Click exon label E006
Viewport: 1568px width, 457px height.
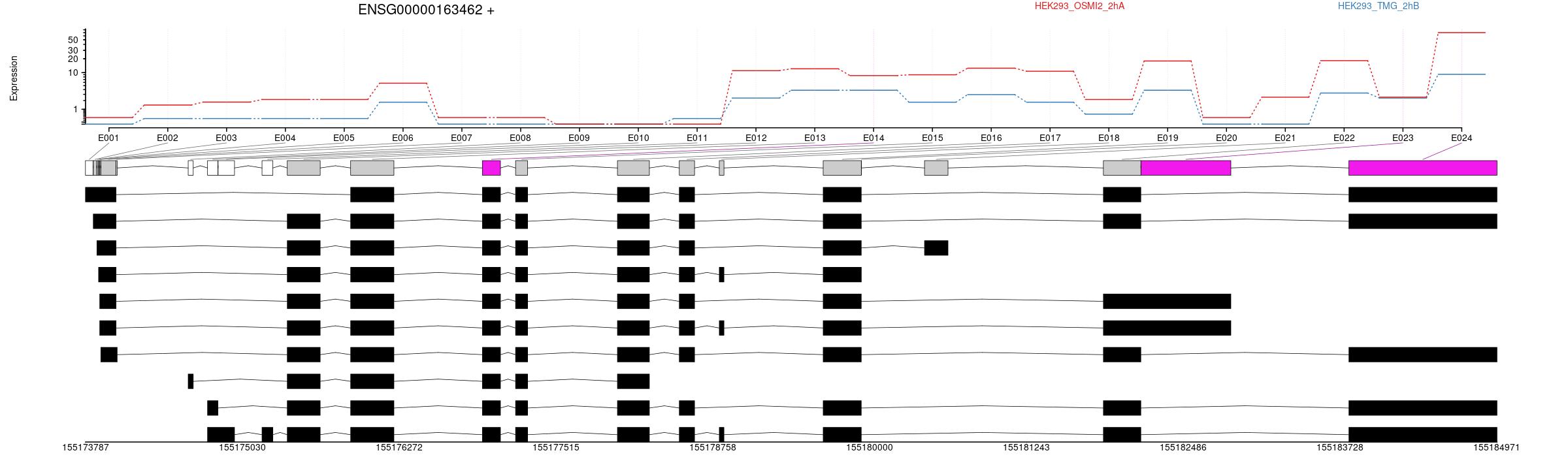click(x=402, y=138)
